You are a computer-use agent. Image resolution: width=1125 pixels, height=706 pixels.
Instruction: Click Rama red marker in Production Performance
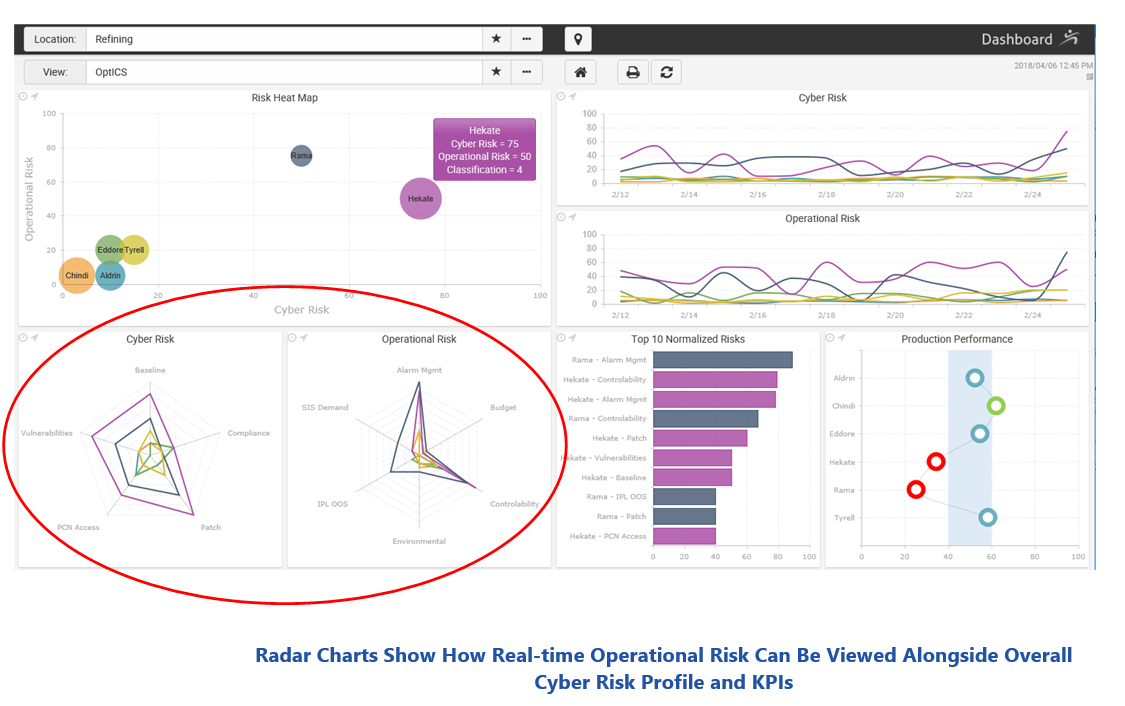click(x=915, y=489)
